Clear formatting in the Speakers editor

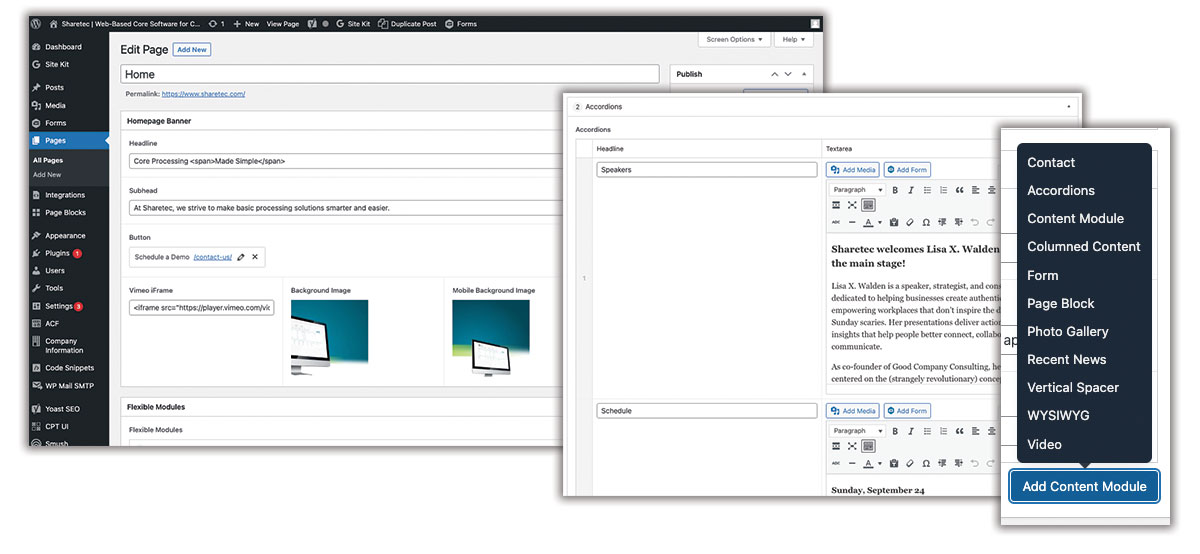click(x=910, y=222)
